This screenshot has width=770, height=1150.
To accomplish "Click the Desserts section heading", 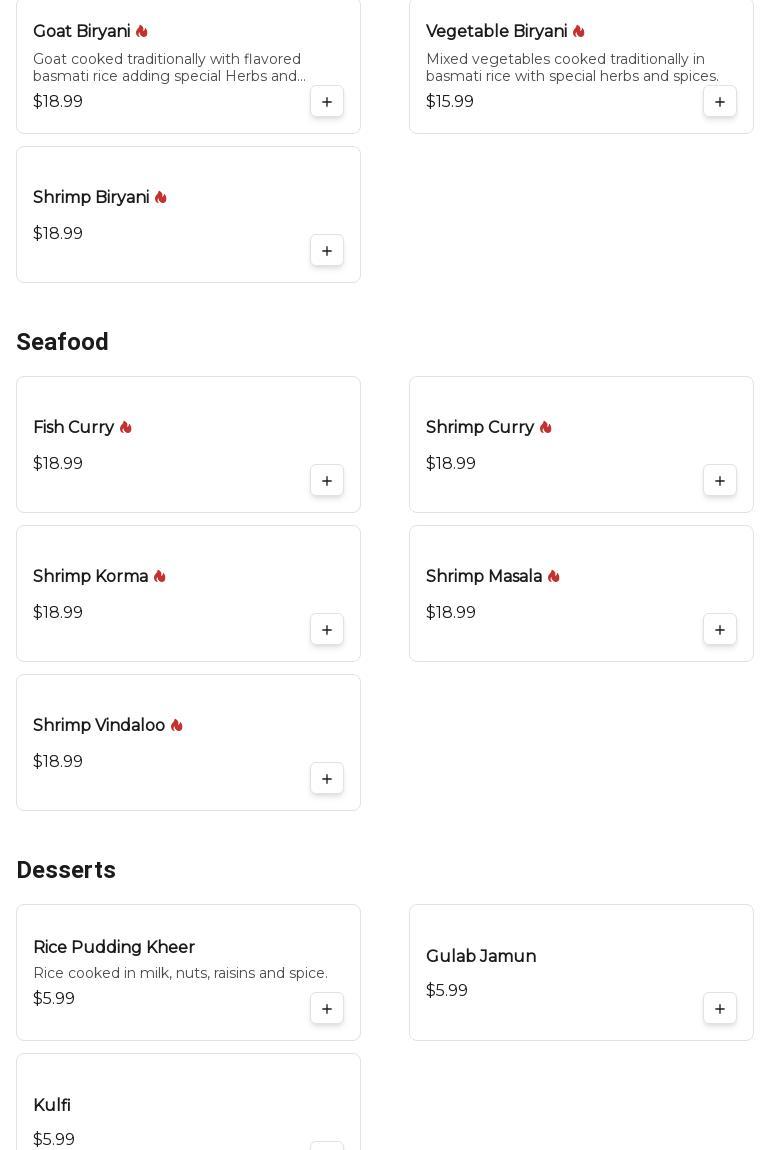I will point(66,870).
